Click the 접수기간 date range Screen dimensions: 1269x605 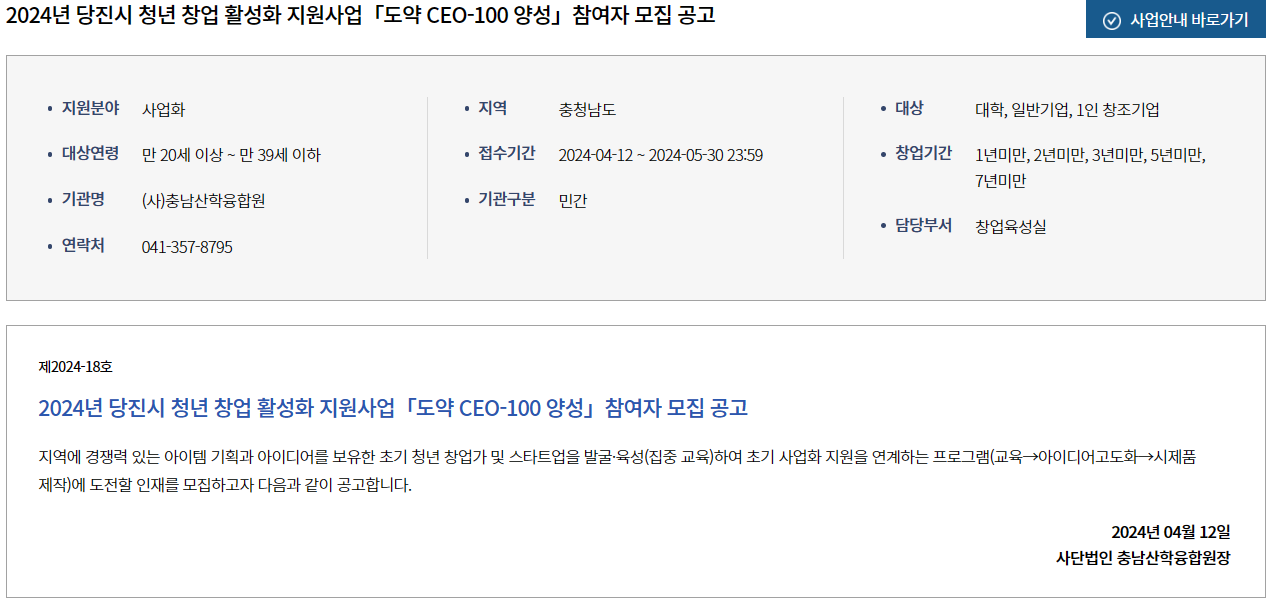tap(660, 155)
